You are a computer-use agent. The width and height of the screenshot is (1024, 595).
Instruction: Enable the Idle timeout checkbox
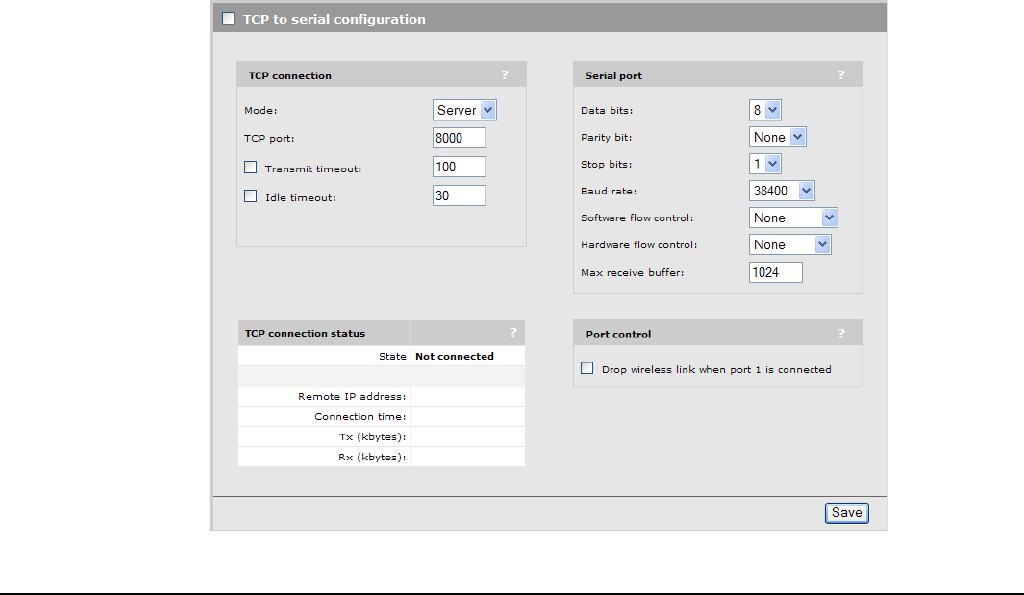click(251, 197)
